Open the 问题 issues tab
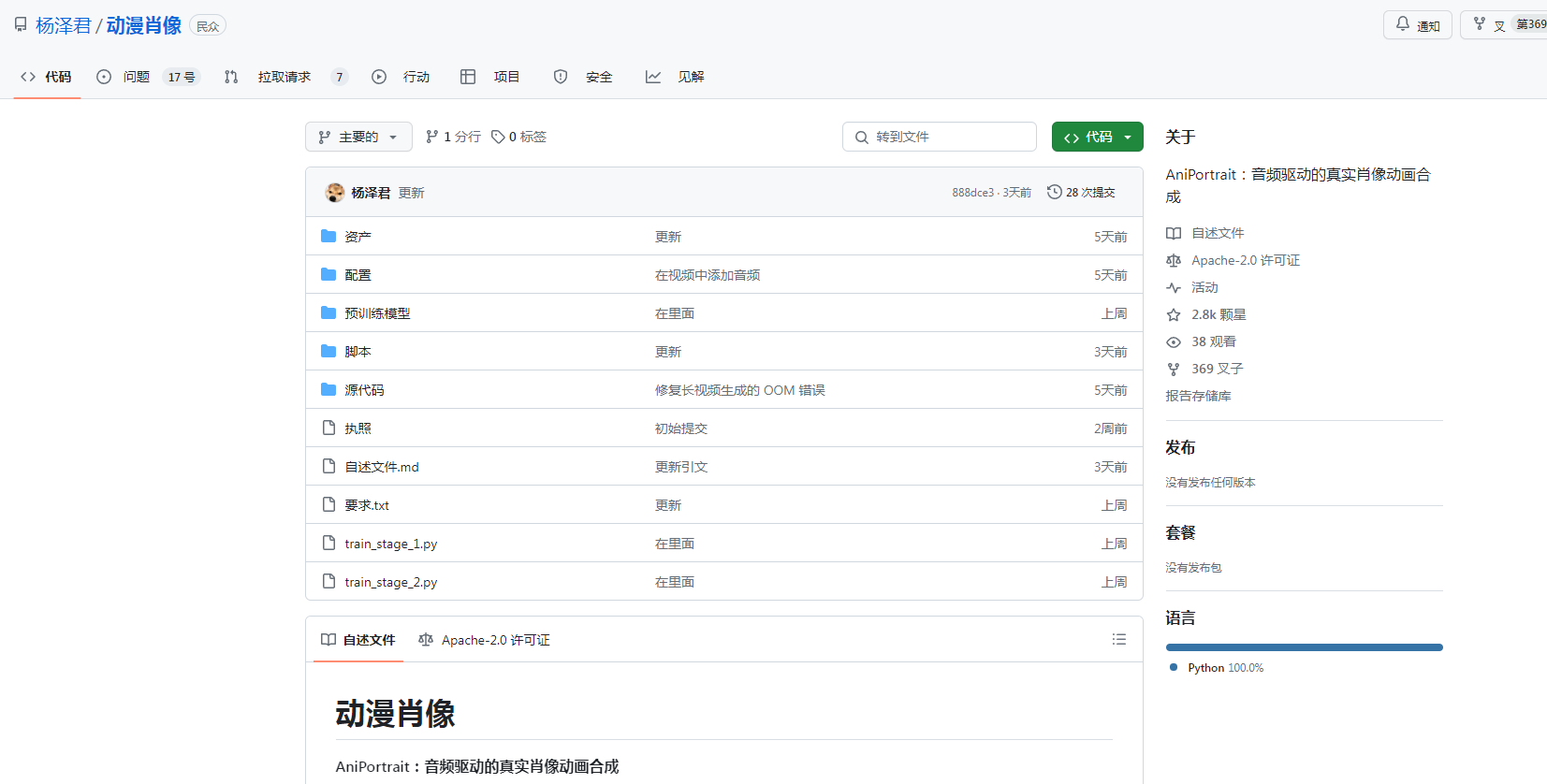The height and width of the screenshot is (784, 1547). (136, 77)
